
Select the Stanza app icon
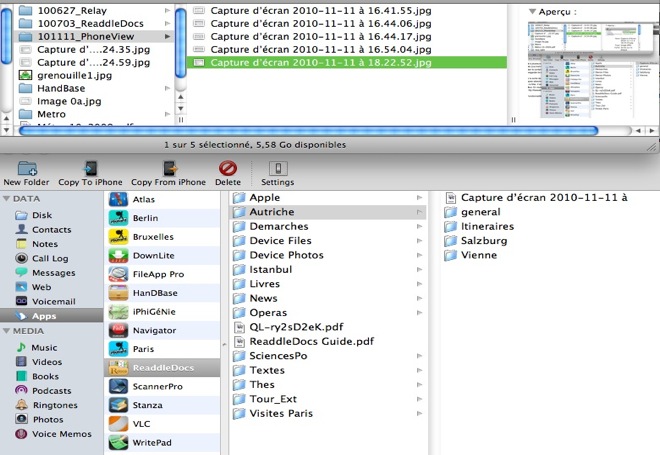(118, 405)
